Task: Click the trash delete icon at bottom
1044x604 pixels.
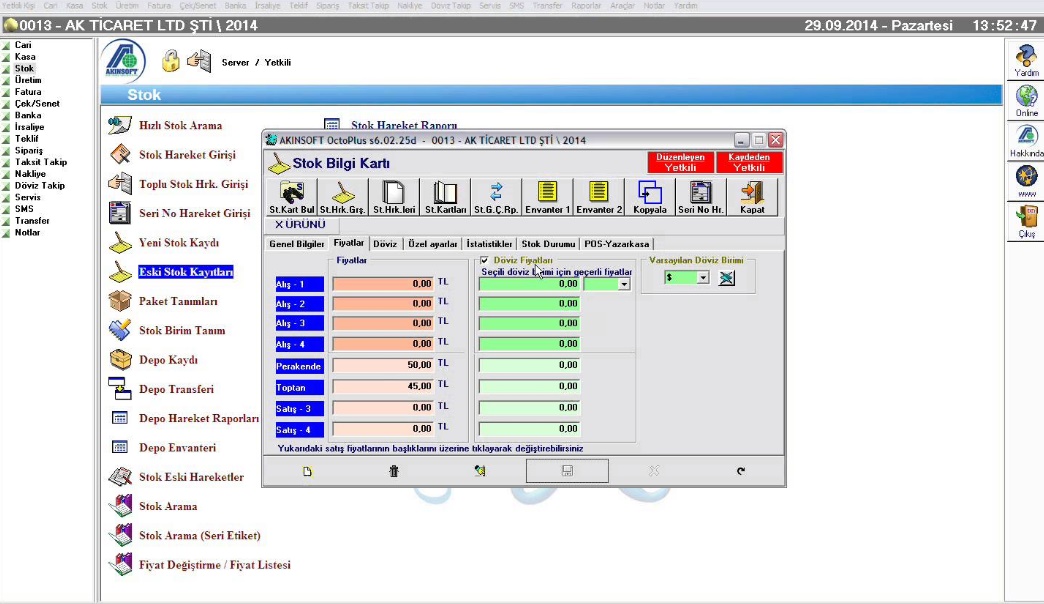Action: pyautogui.click(x=394, y=471)
